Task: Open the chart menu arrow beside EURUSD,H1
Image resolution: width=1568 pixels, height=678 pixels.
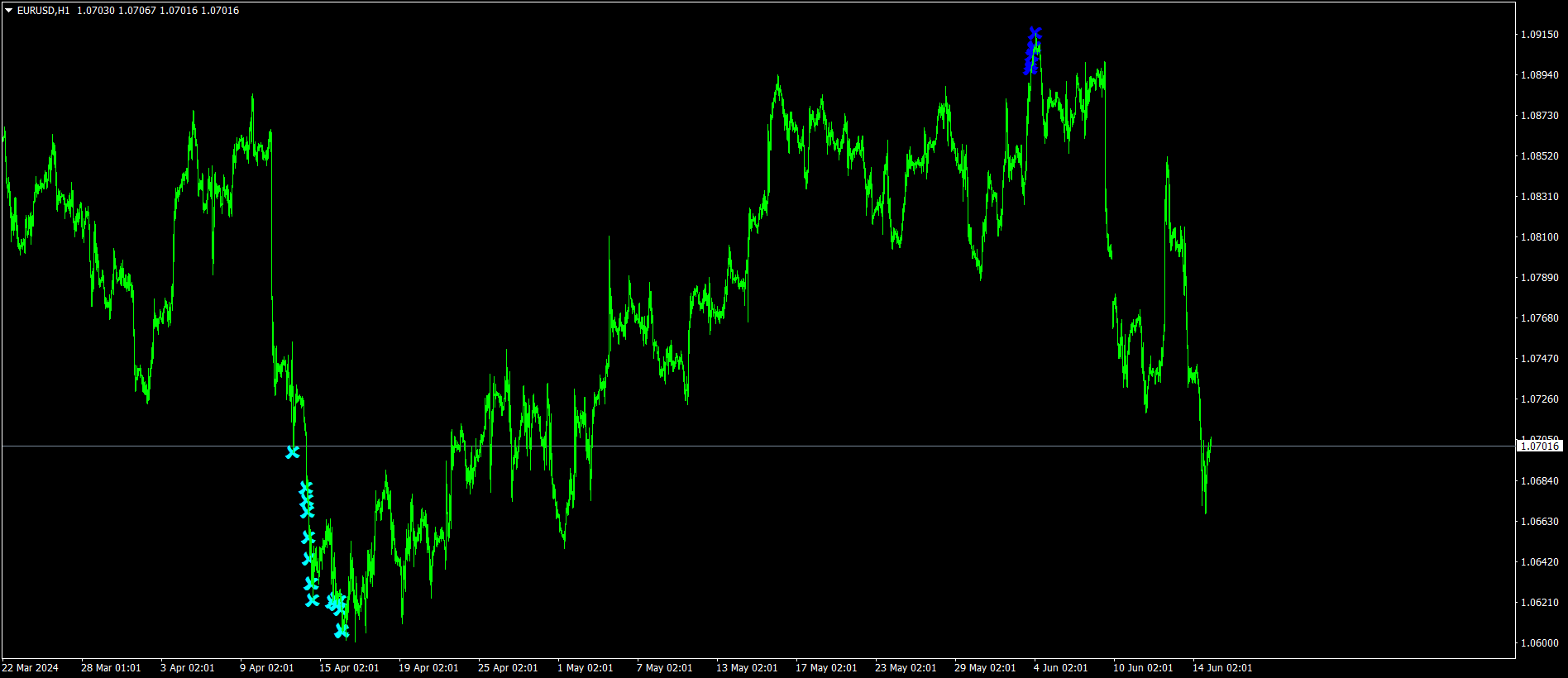Action: pyautogui.click(x=9, y=11)
